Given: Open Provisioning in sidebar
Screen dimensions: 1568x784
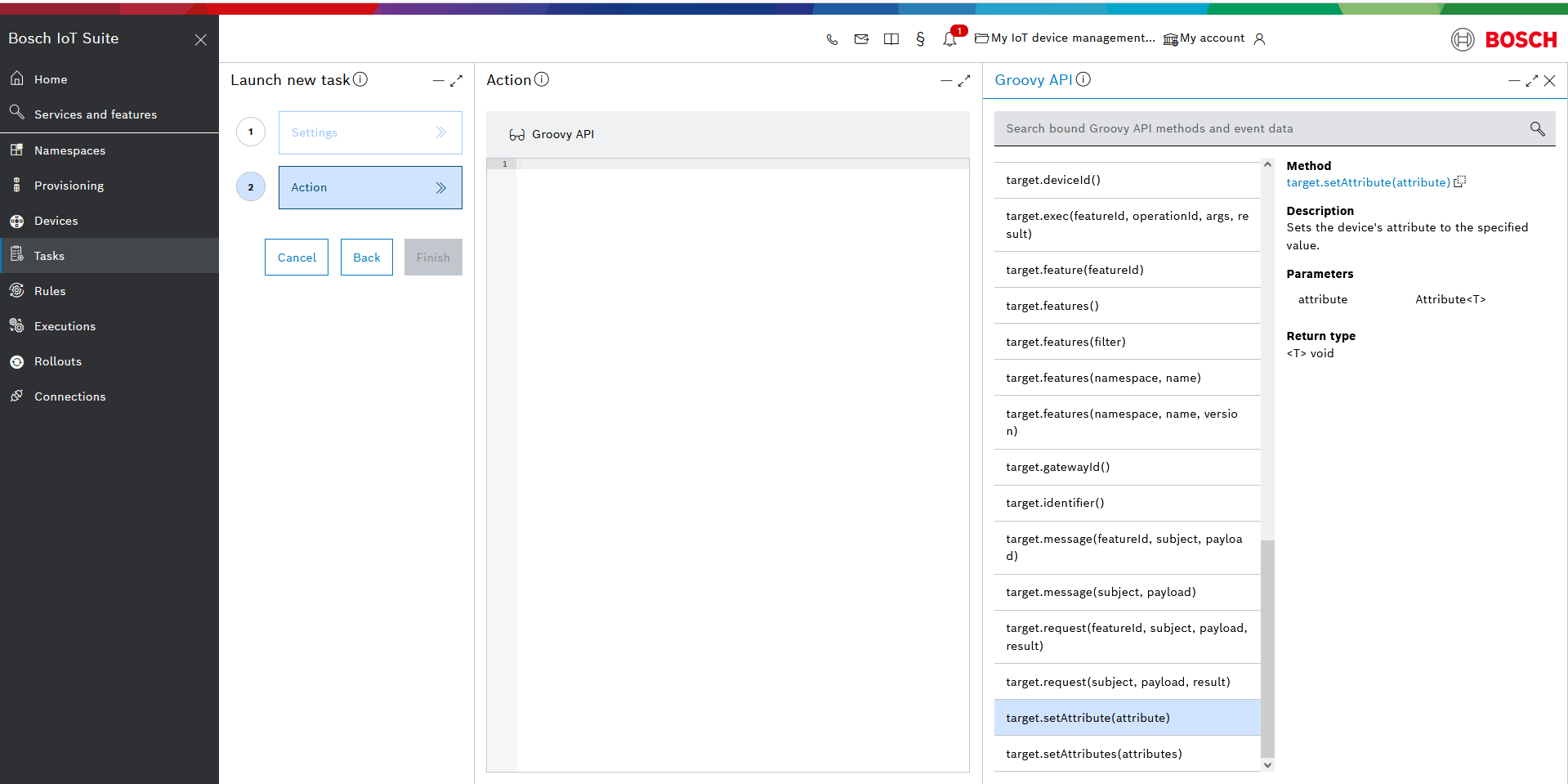Looking at the screenshot, I should 109,186.
